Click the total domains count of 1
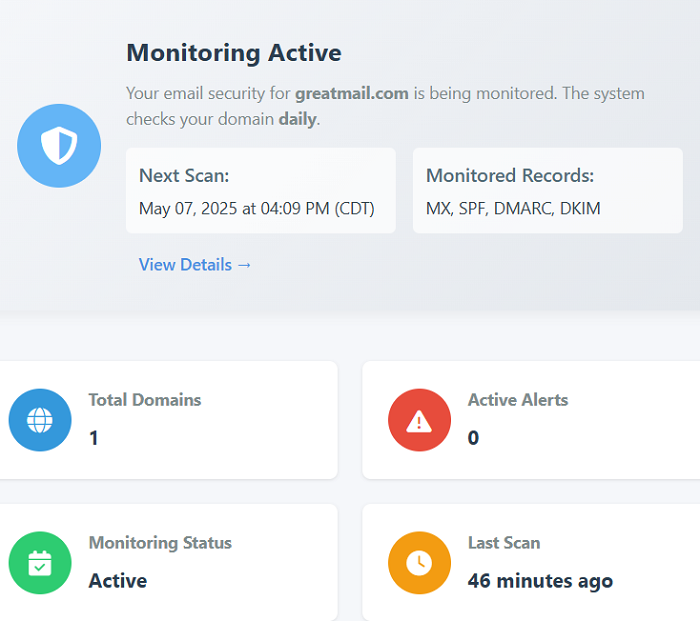Image resolution: width=700 pixels, height=621 pixels. [94, 438]
